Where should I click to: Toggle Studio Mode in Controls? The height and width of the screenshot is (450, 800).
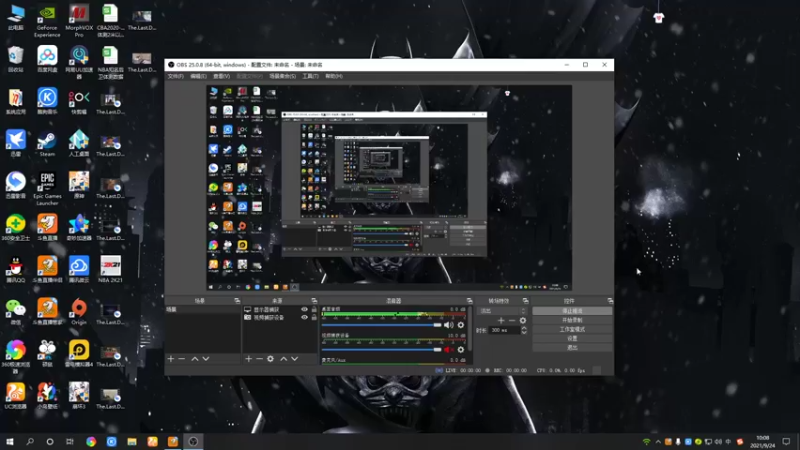[572, 329]
